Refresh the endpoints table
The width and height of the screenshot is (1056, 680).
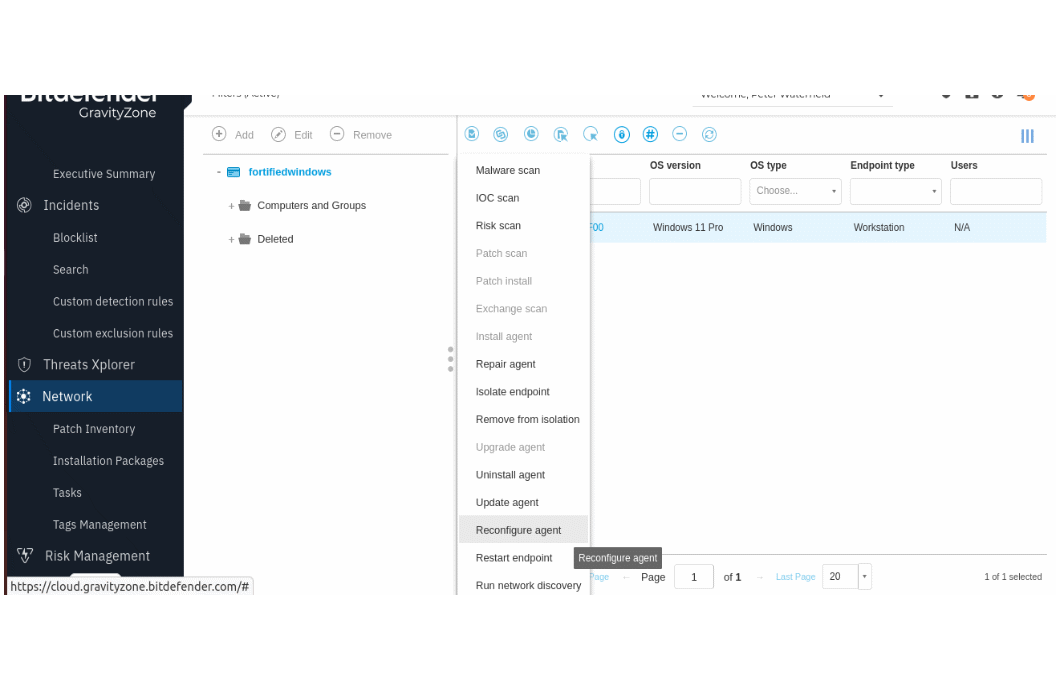pos(709,134)
